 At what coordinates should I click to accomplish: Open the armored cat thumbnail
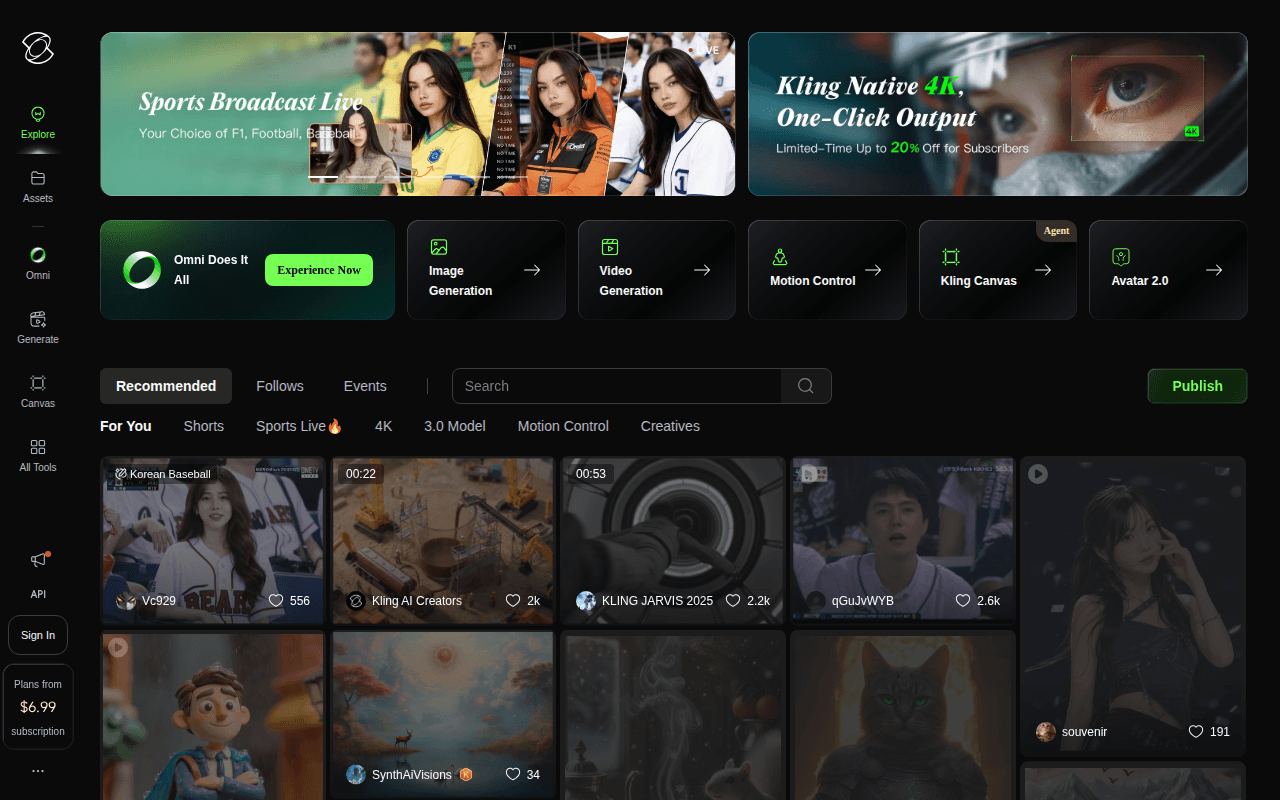pyautogui.click(x=903, y=715)
